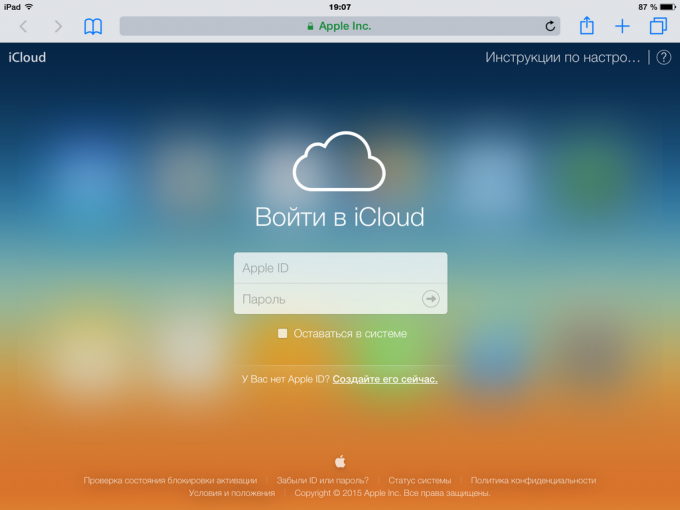The width and height of the screenshot is (680, 510).
Task: Open 'Инструкции по настро…' link
Action: 562,57
